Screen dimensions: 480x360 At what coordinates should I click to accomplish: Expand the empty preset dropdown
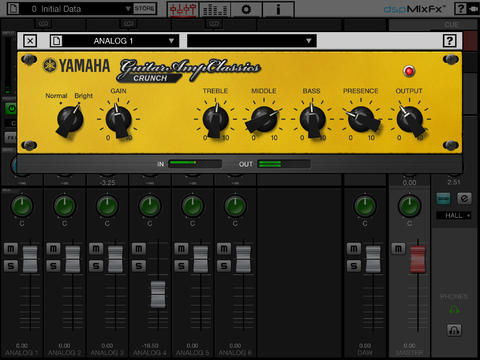252,41
